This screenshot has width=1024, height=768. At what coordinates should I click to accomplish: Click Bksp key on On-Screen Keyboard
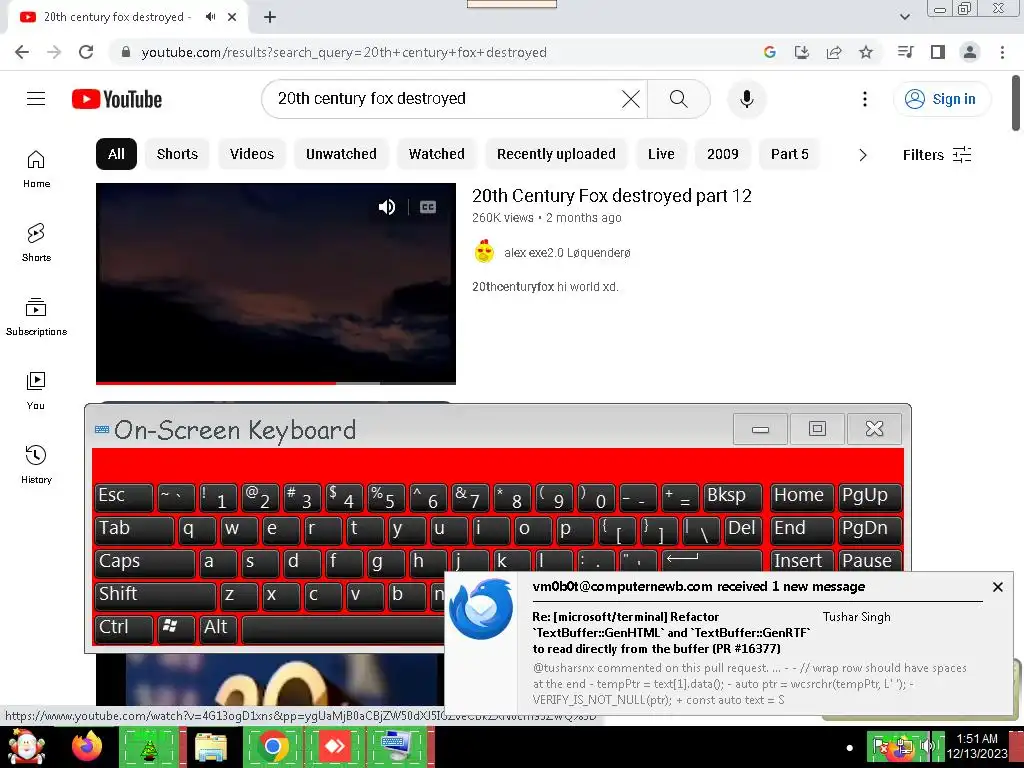[x=733, y=497]
